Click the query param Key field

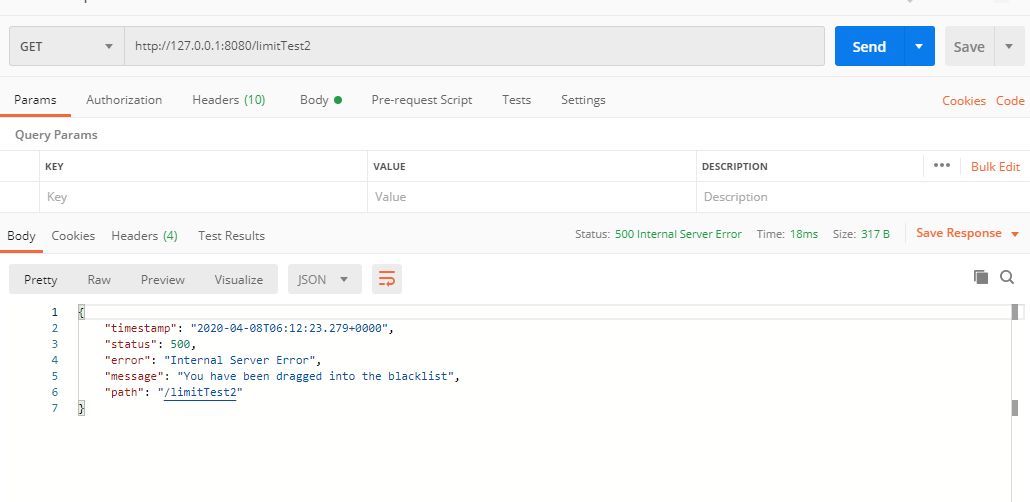click(202, 197)
